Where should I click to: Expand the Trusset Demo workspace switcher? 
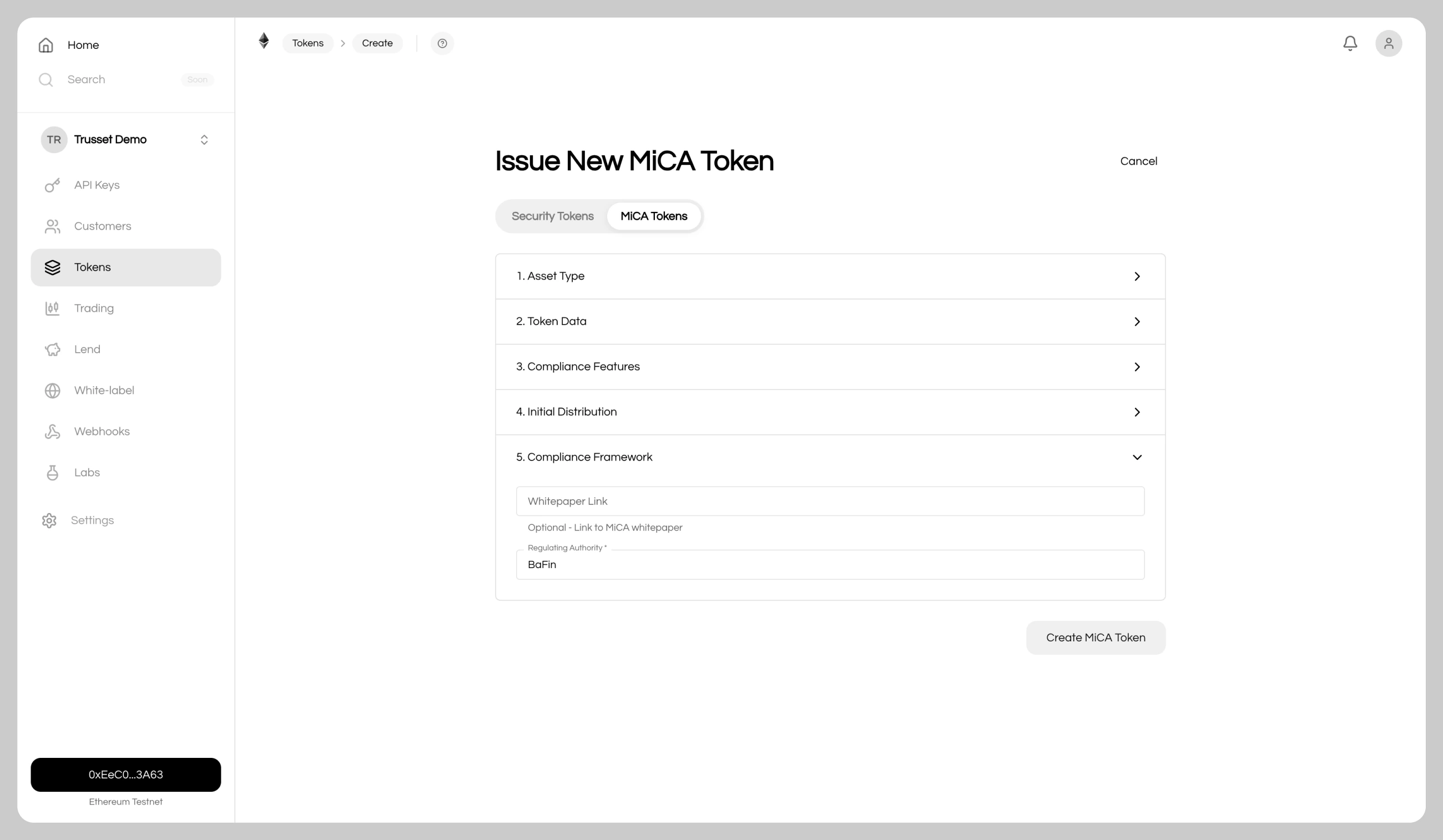coord(204,139)
